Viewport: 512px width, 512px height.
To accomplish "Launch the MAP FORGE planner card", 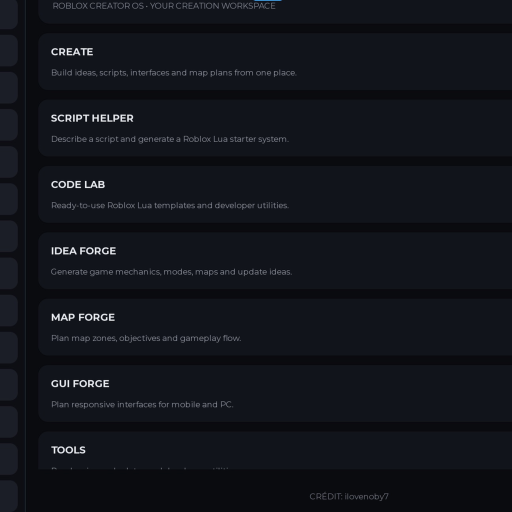I will (x=275, y=327).
